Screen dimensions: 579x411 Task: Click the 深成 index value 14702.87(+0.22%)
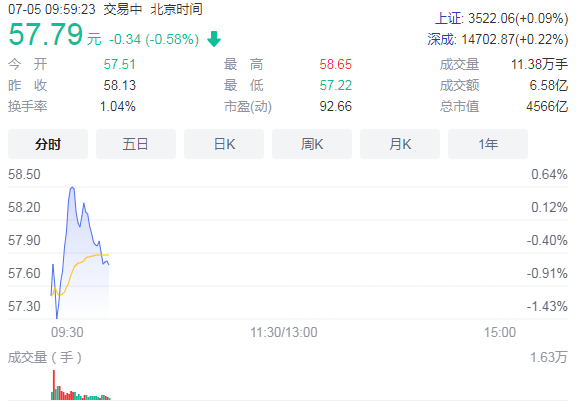515,39
